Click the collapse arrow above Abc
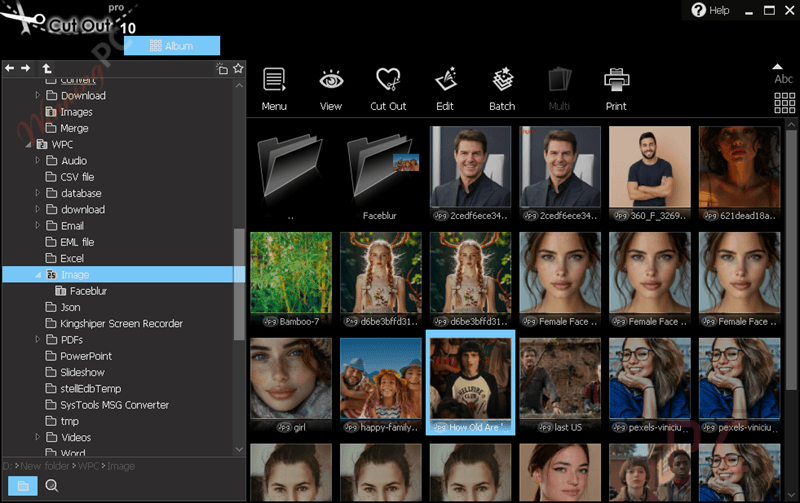This screenshot has height=503, width=800. point(777,66)
